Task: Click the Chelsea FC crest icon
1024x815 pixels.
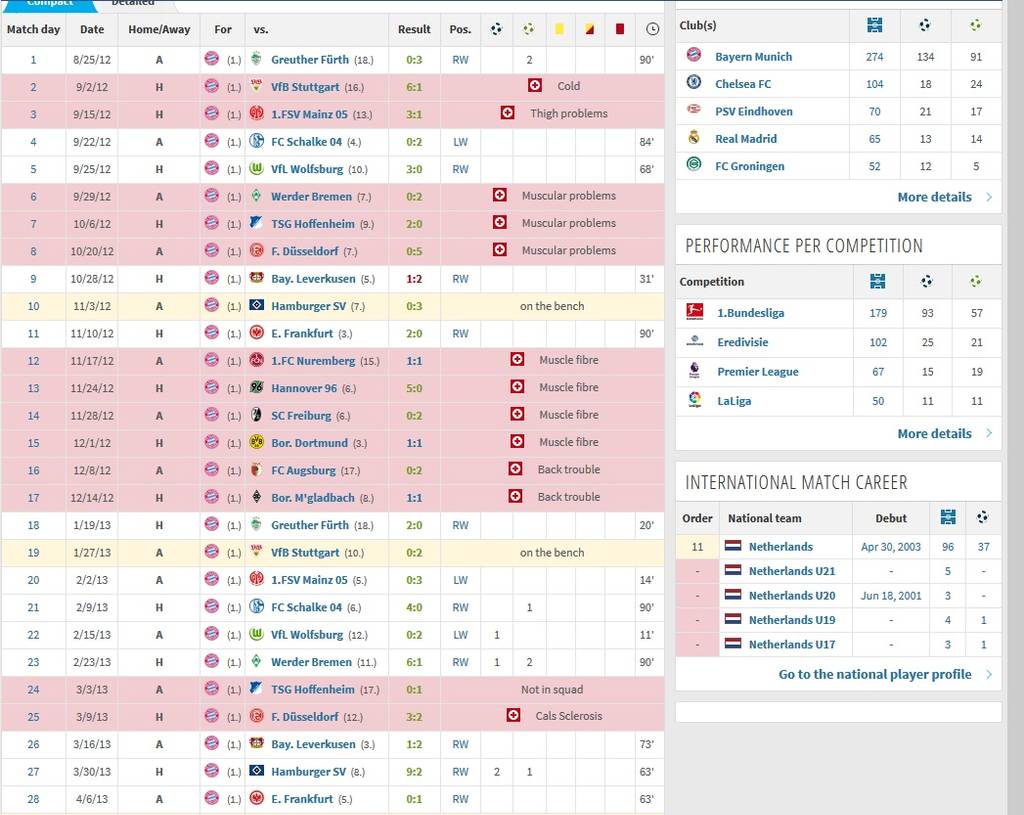Action: click(x=694, y=83)
